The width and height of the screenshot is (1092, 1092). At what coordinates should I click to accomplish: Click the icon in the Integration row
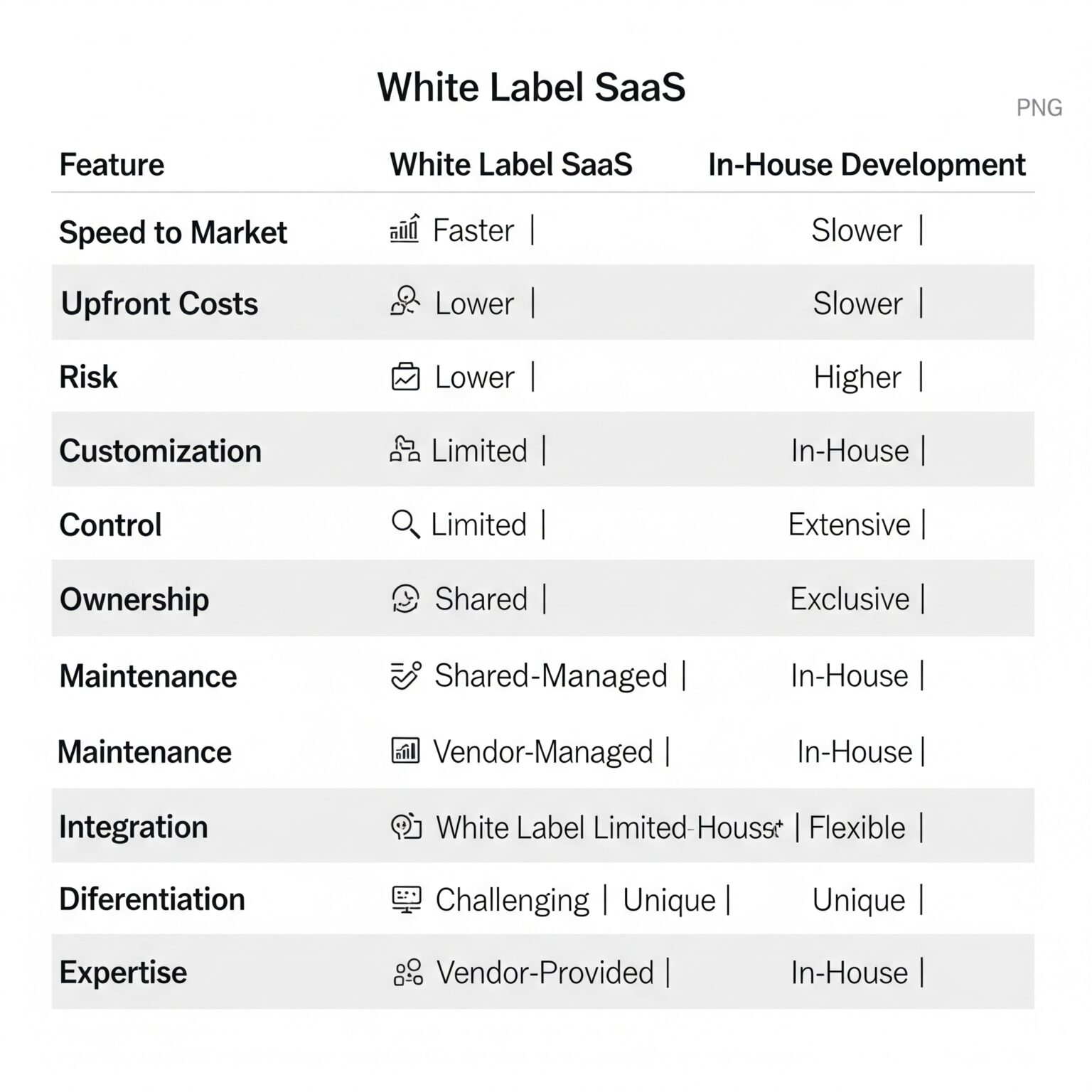(407, 827)
